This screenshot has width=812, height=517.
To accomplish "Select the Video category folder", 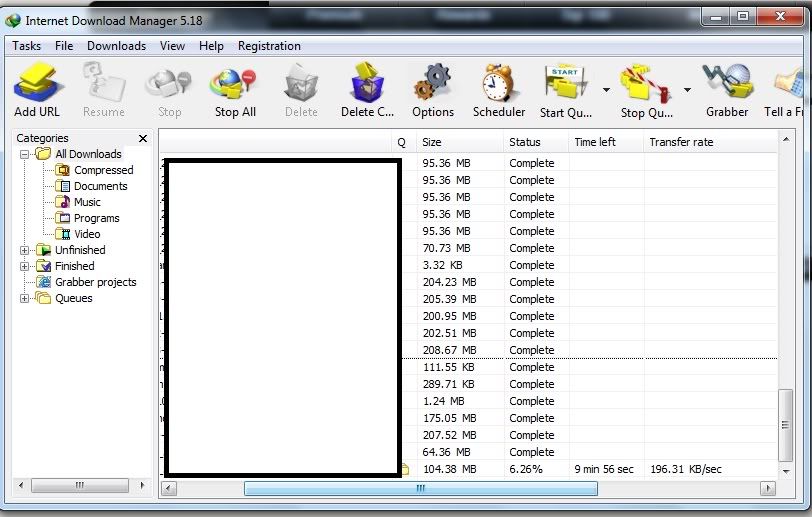I will [x=78, y=234].
